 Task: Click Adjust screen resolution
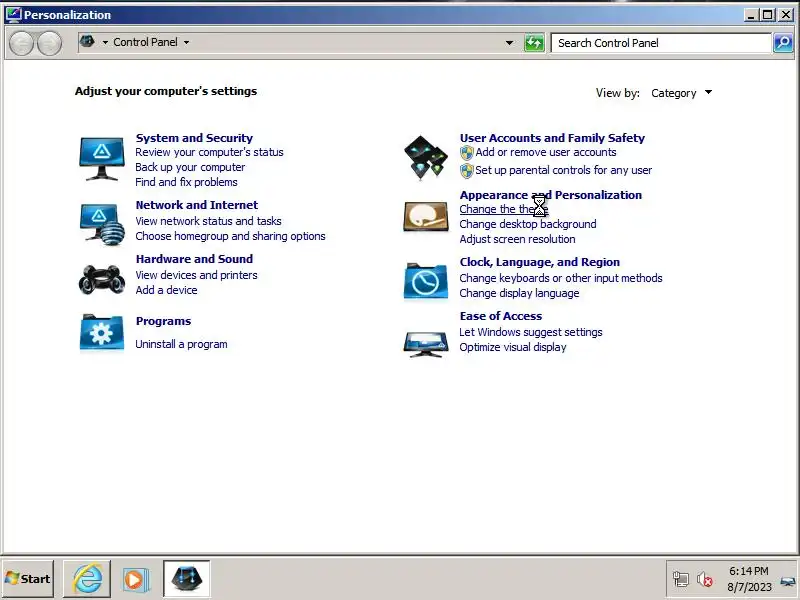click(517, 239)
